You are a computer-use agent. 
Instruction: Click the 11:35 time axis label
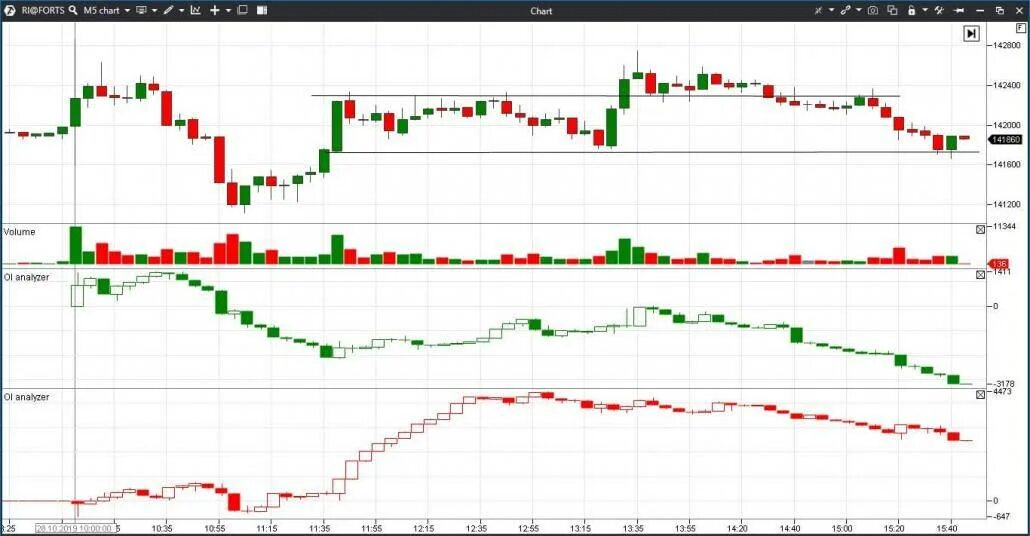coord(319,528)
